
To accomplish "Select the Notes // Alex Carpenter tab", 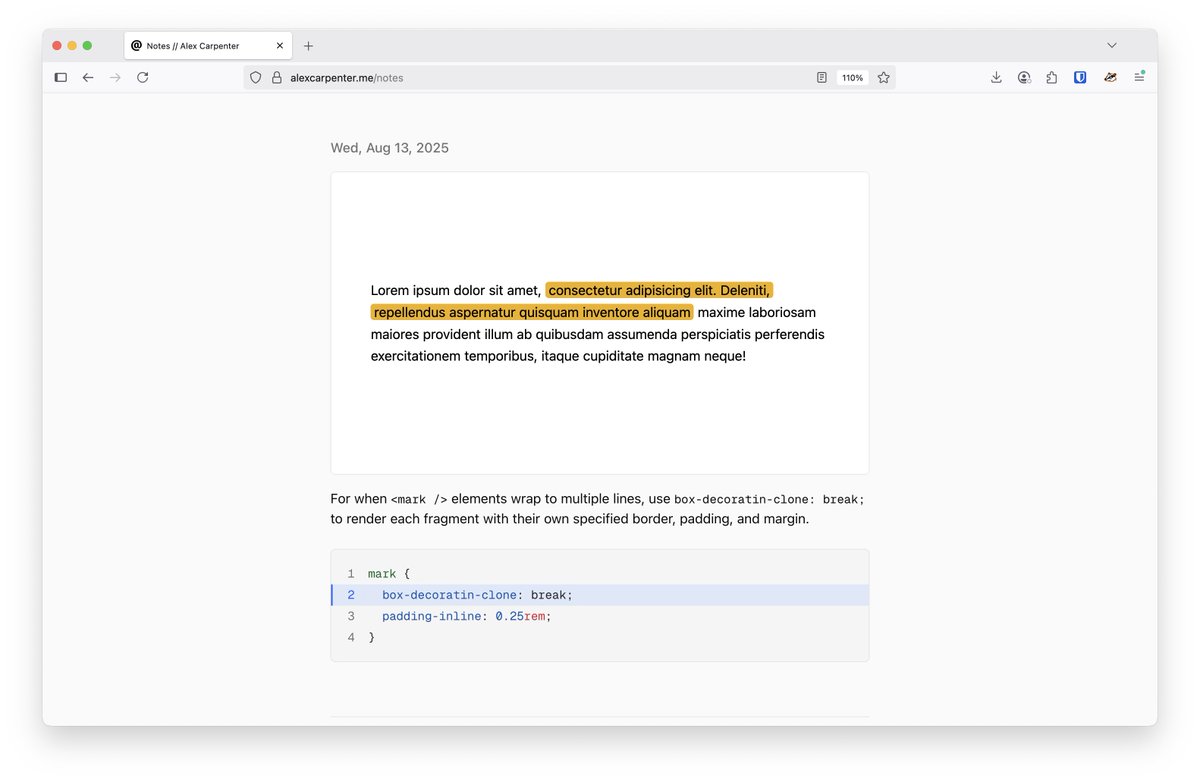I will 200,45.
